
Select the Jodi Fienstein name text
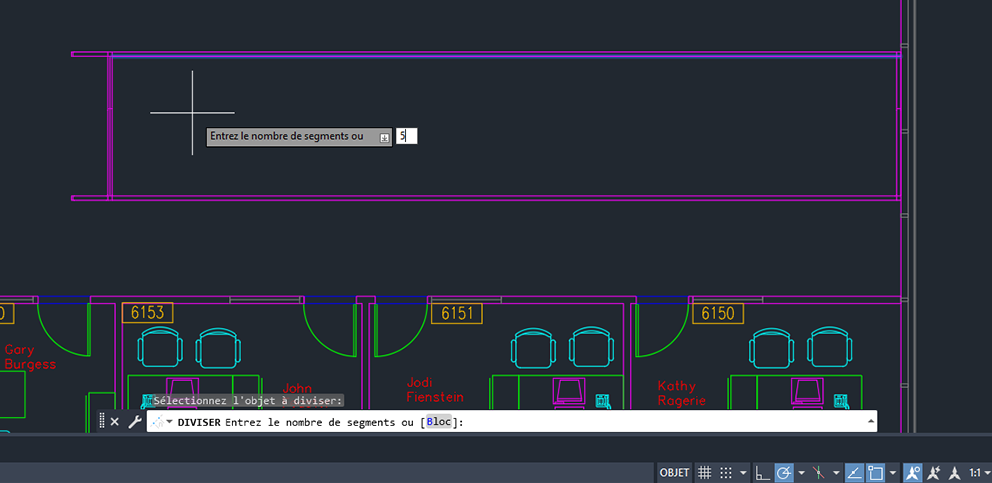coord(435,390)
